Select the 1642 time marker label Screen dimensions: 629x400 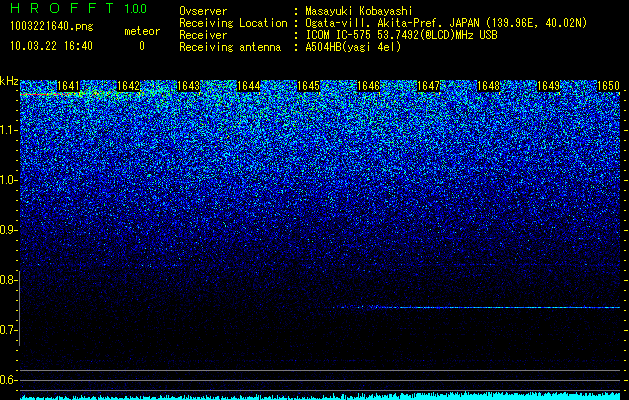128,86
